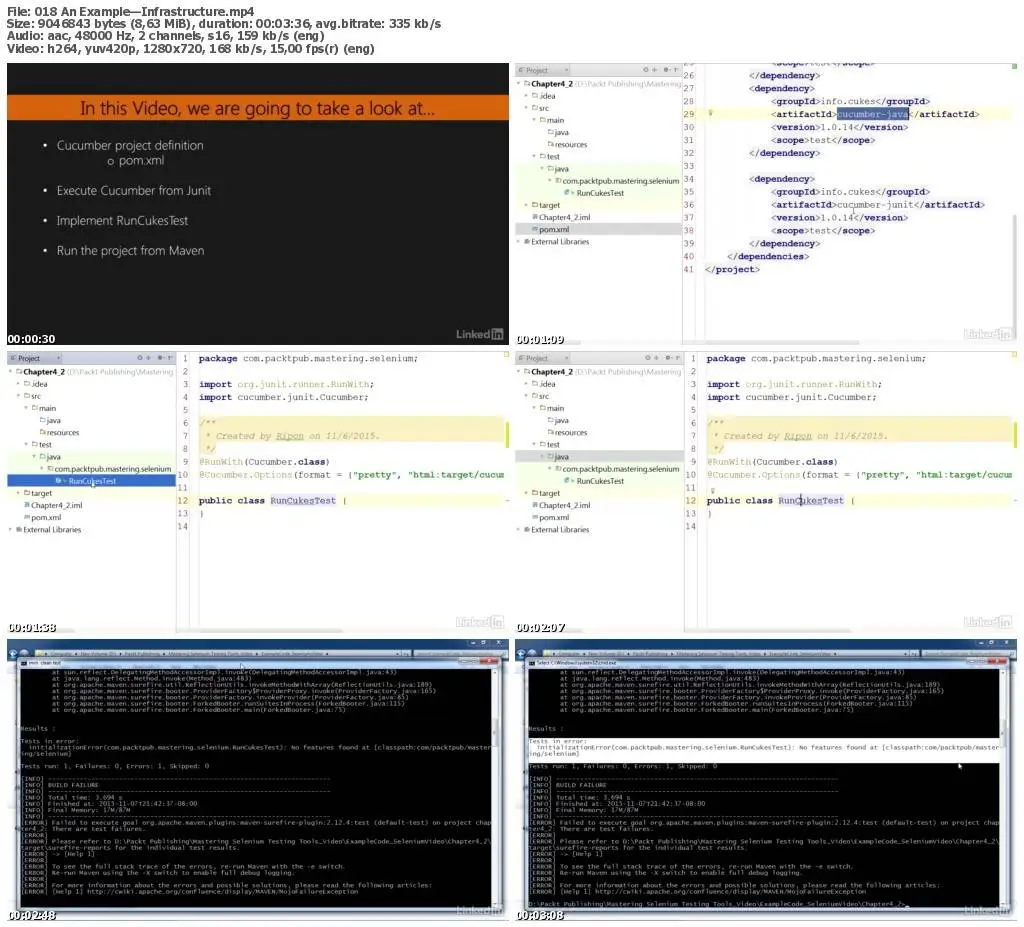Click RunCukesTest class name in 00:01:38 editor
This screenshot has height=927, width=1024.
[x=303, y=500]
